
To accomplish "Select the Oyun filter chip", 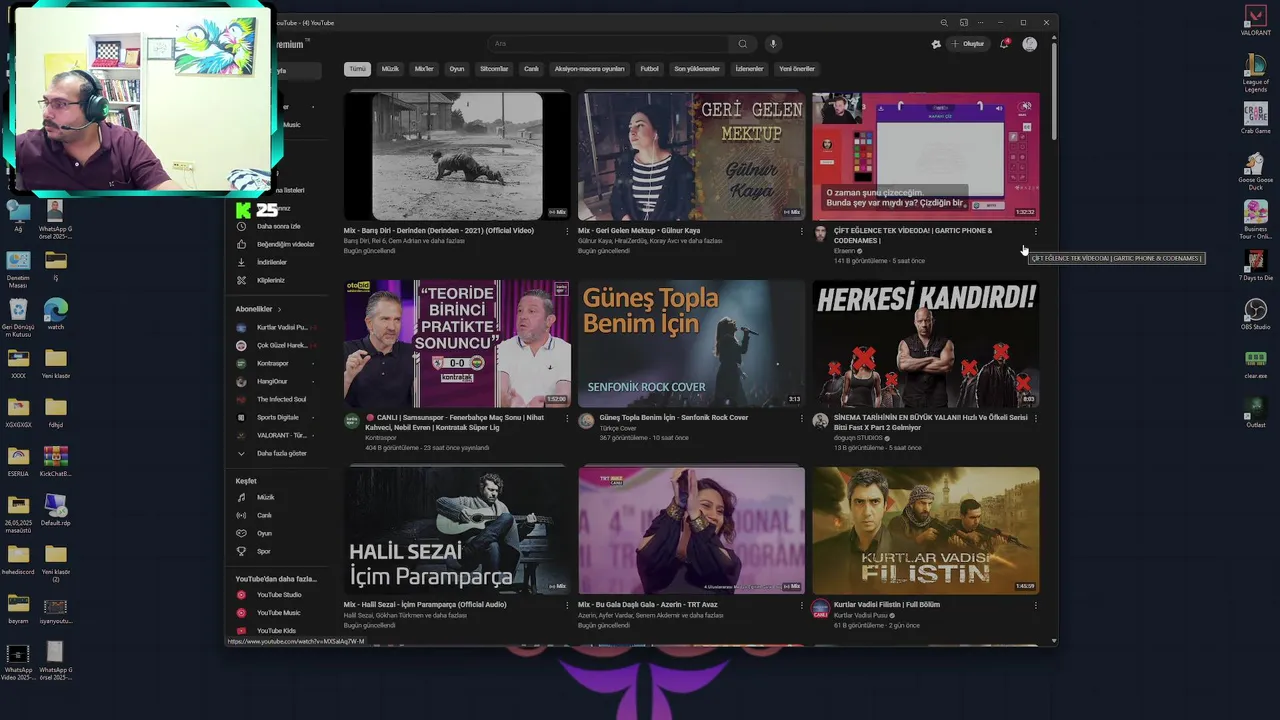I will tap(457, 69).
